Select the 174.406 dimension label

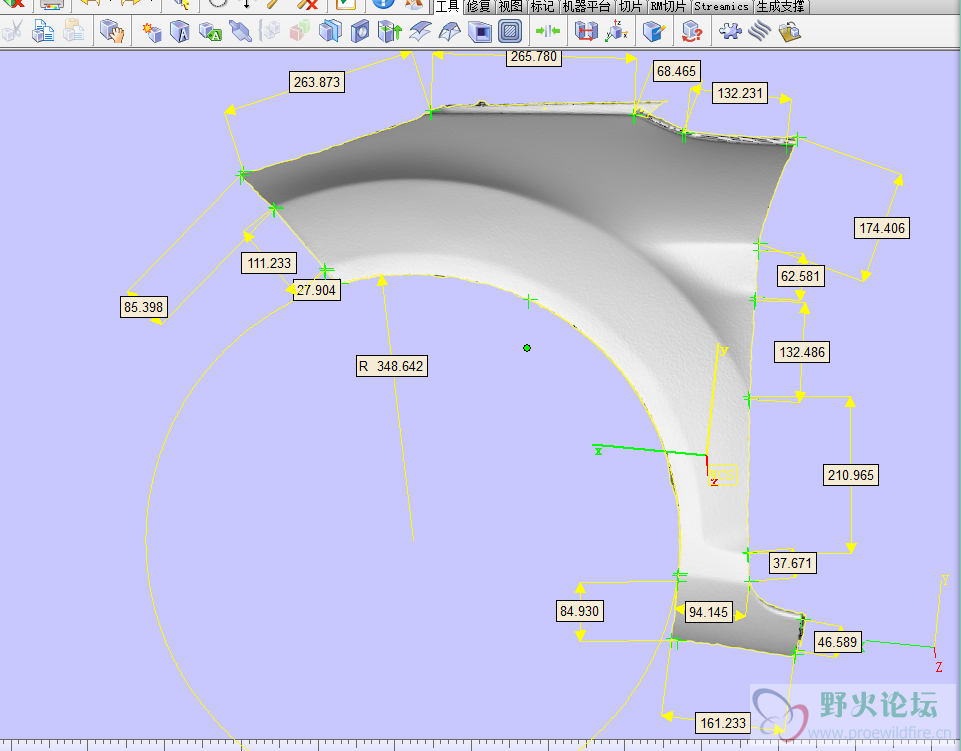882,228
